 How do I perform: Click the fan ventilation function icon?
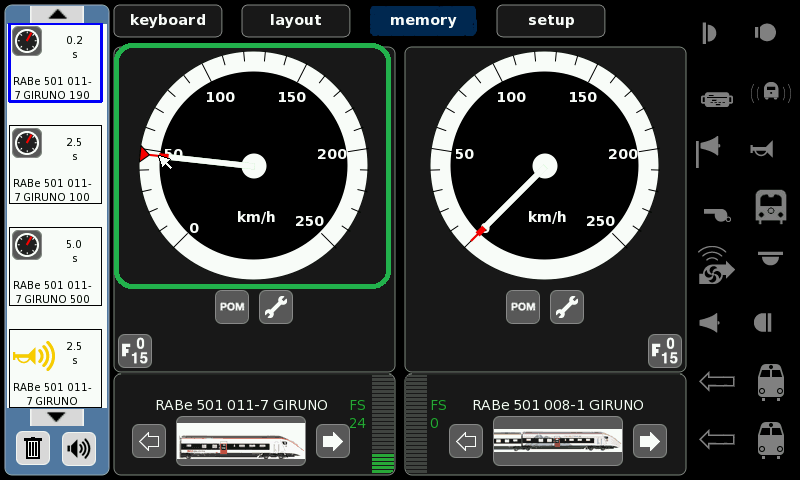click(x=714, y=265)
